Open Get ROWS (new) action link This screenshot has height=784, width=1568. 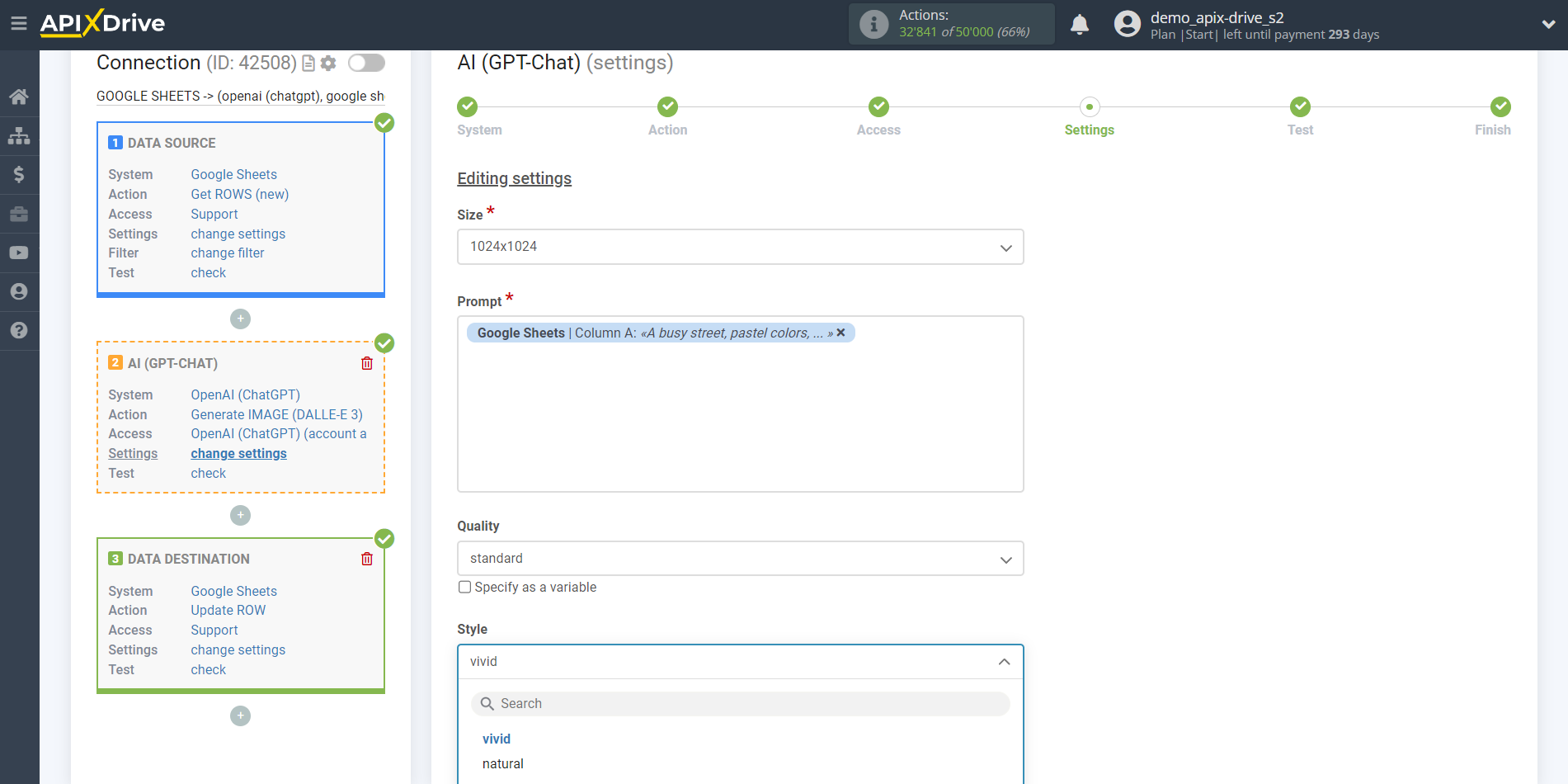point(240,194)
